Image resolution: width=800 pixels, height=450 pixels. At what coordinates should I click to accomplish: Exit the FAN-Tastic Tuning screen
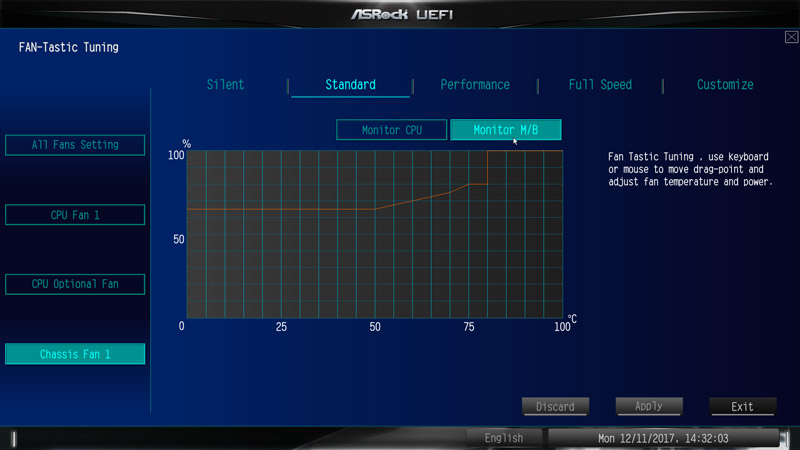coord(743,407)
